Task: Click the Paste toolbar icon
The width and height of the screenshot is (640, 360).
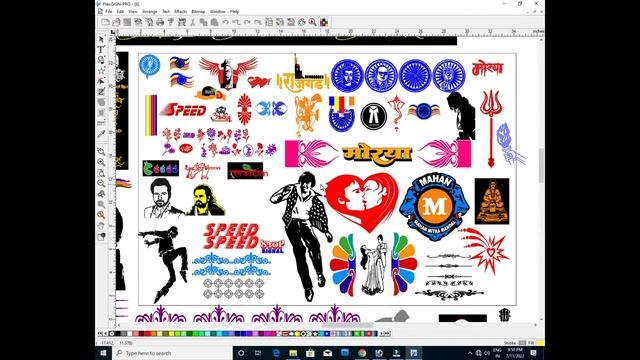Action: (214, 22)
